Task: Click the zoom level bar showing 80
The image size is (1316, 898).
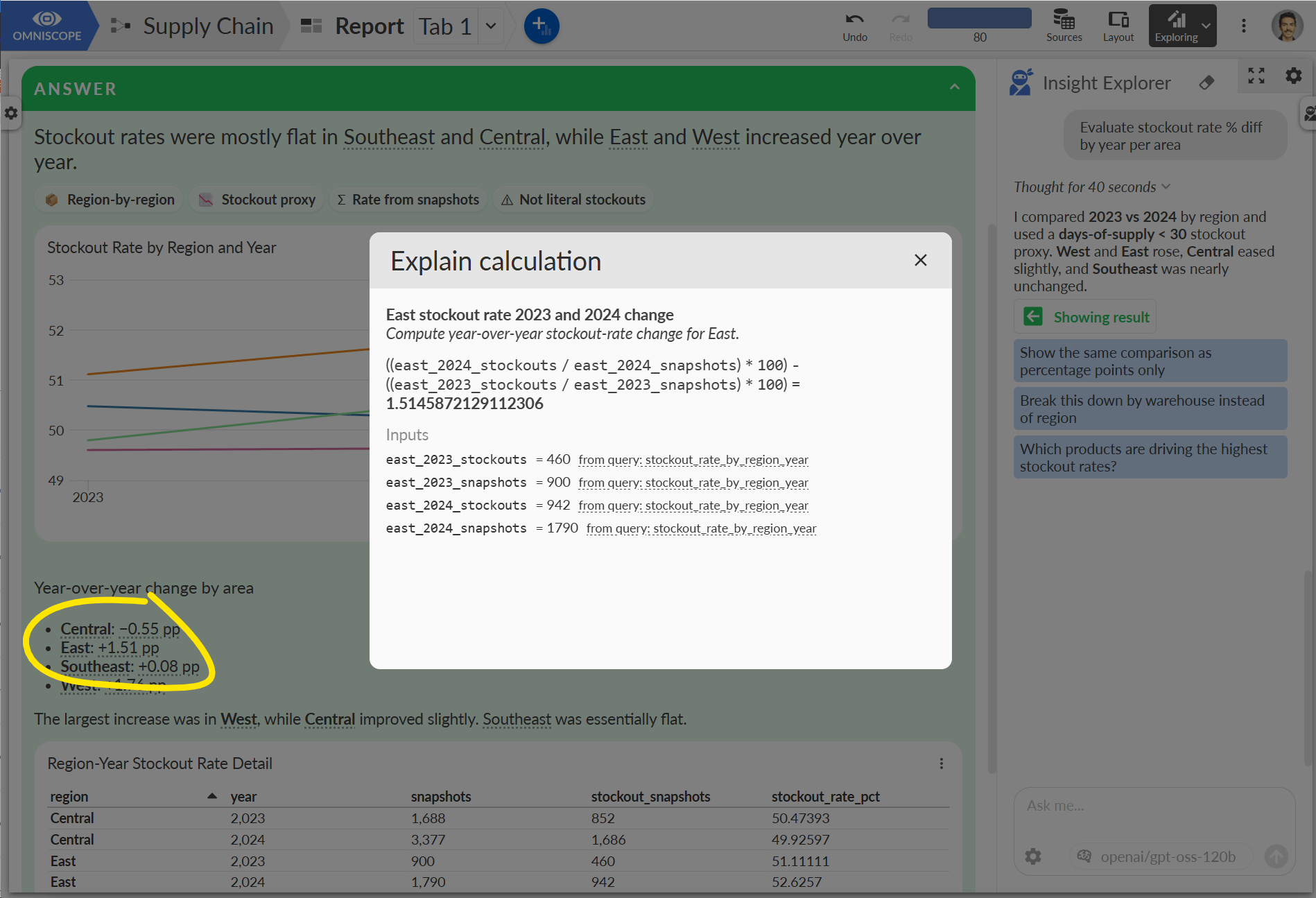Action: click(979, 19)
